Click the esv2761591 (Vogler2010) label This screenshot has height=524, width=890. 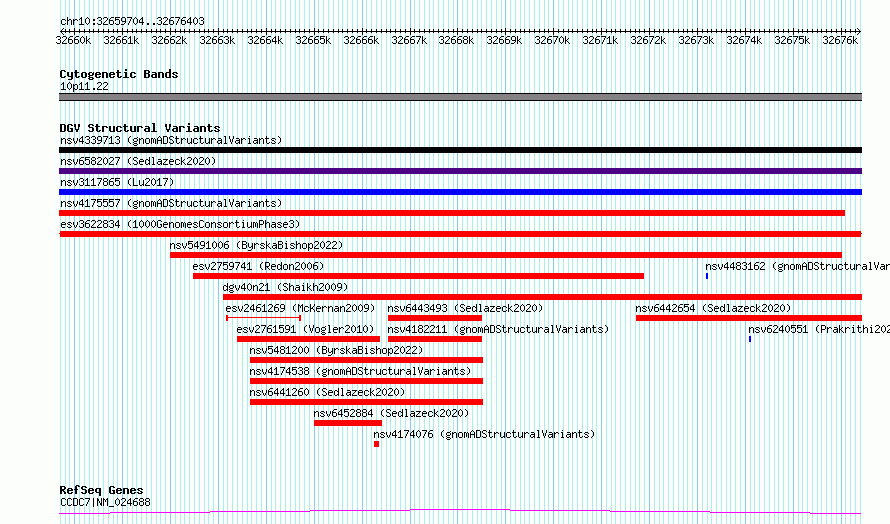point(305,329)
